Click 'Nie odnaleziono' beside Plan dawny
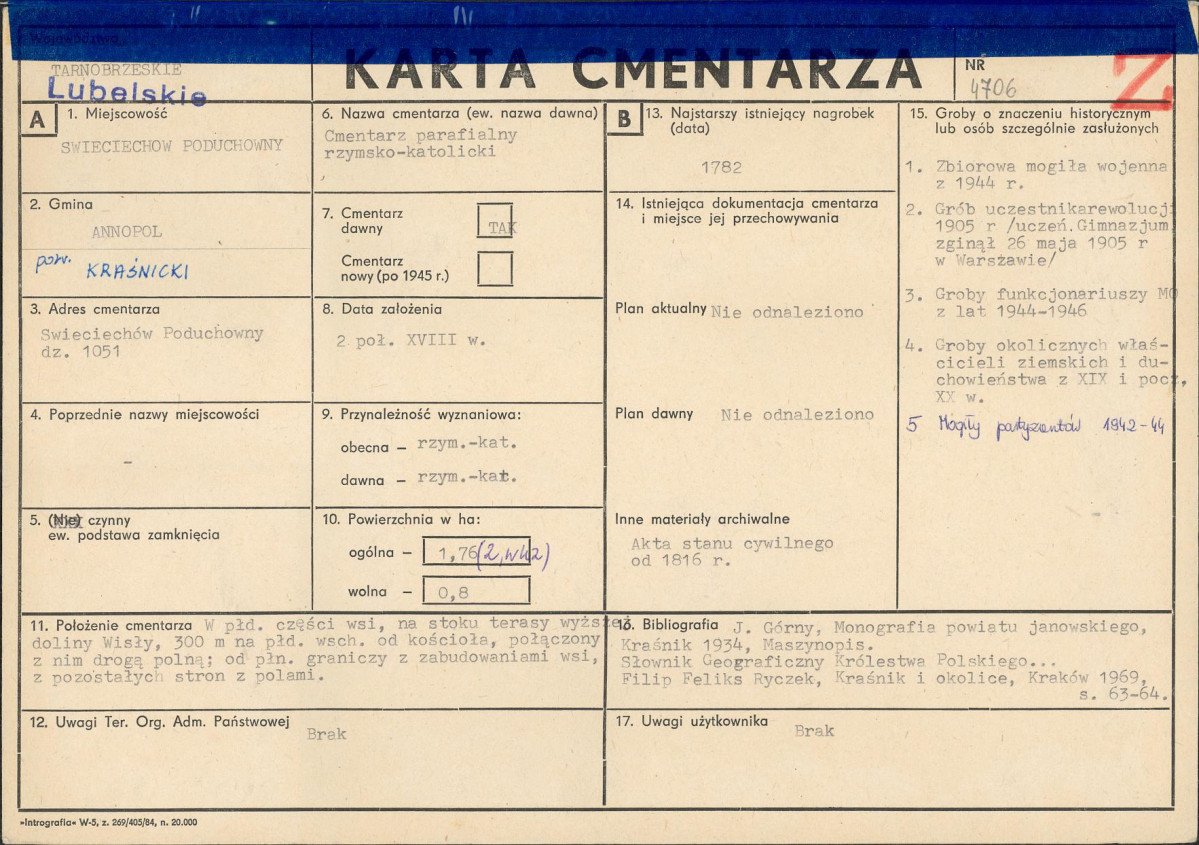 point(797,414)
